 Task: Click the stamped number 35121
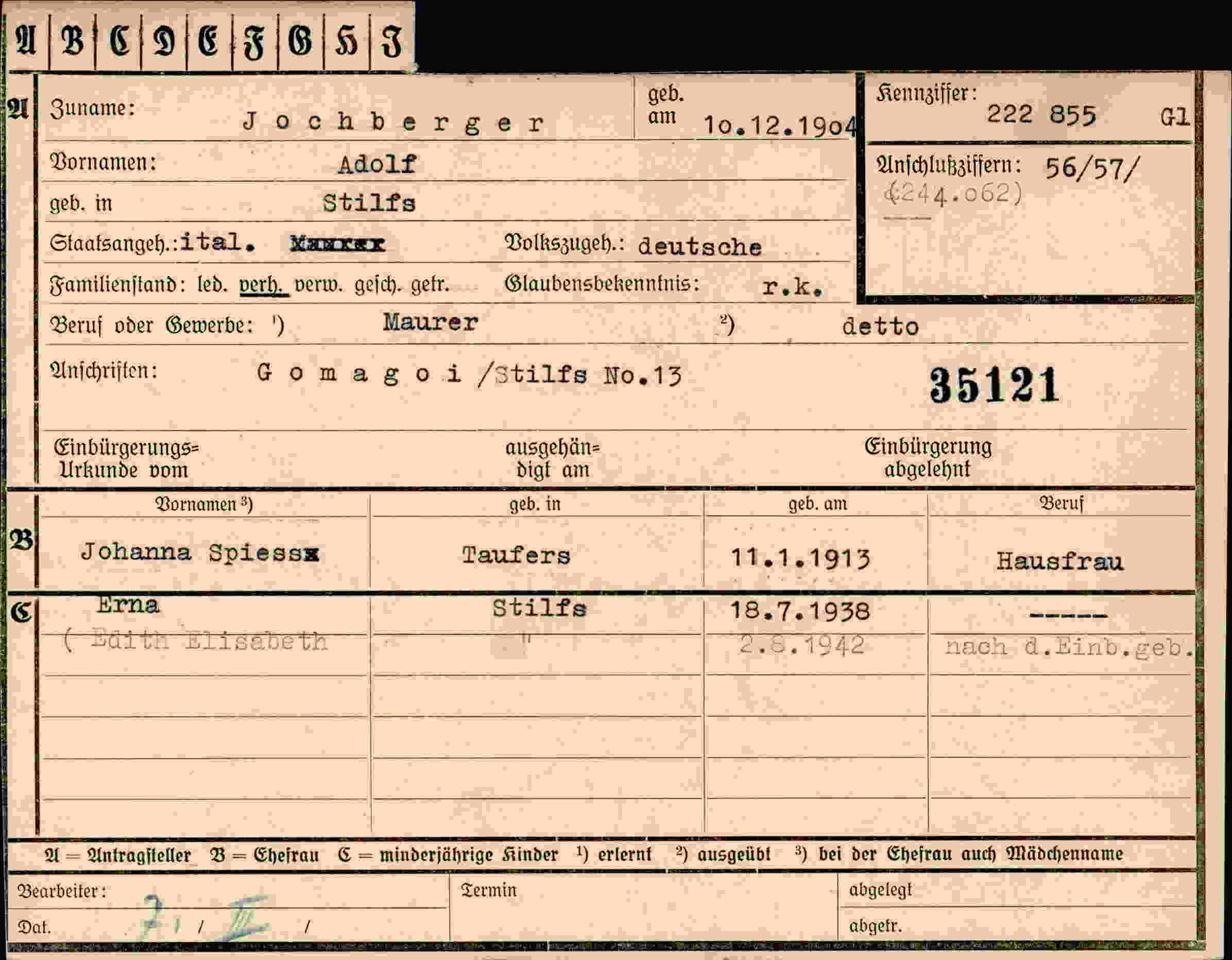[x=995, y=385]
